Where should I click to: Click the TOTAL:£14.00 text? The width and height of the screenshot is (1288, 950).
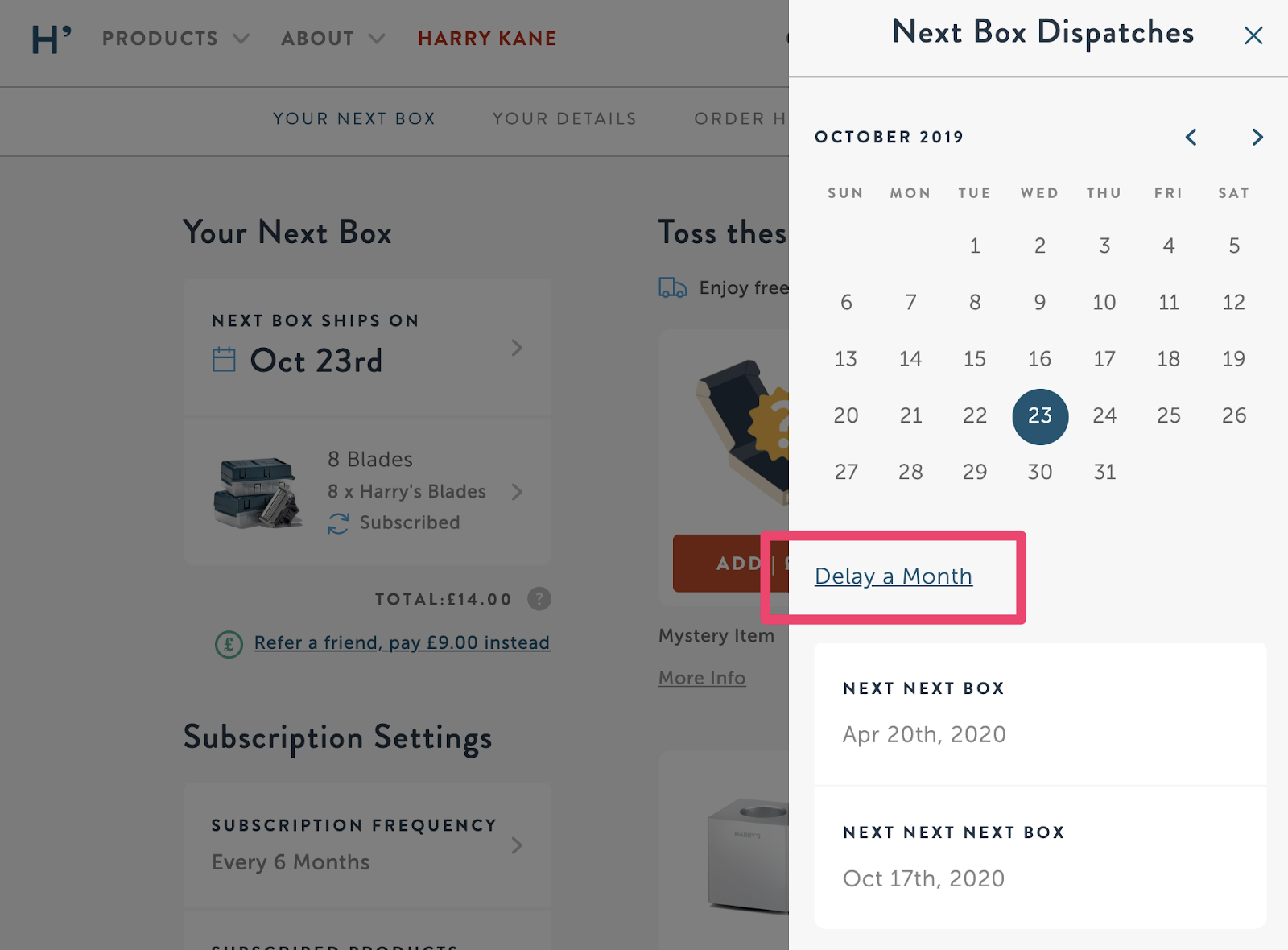click(x=444, y=599)
